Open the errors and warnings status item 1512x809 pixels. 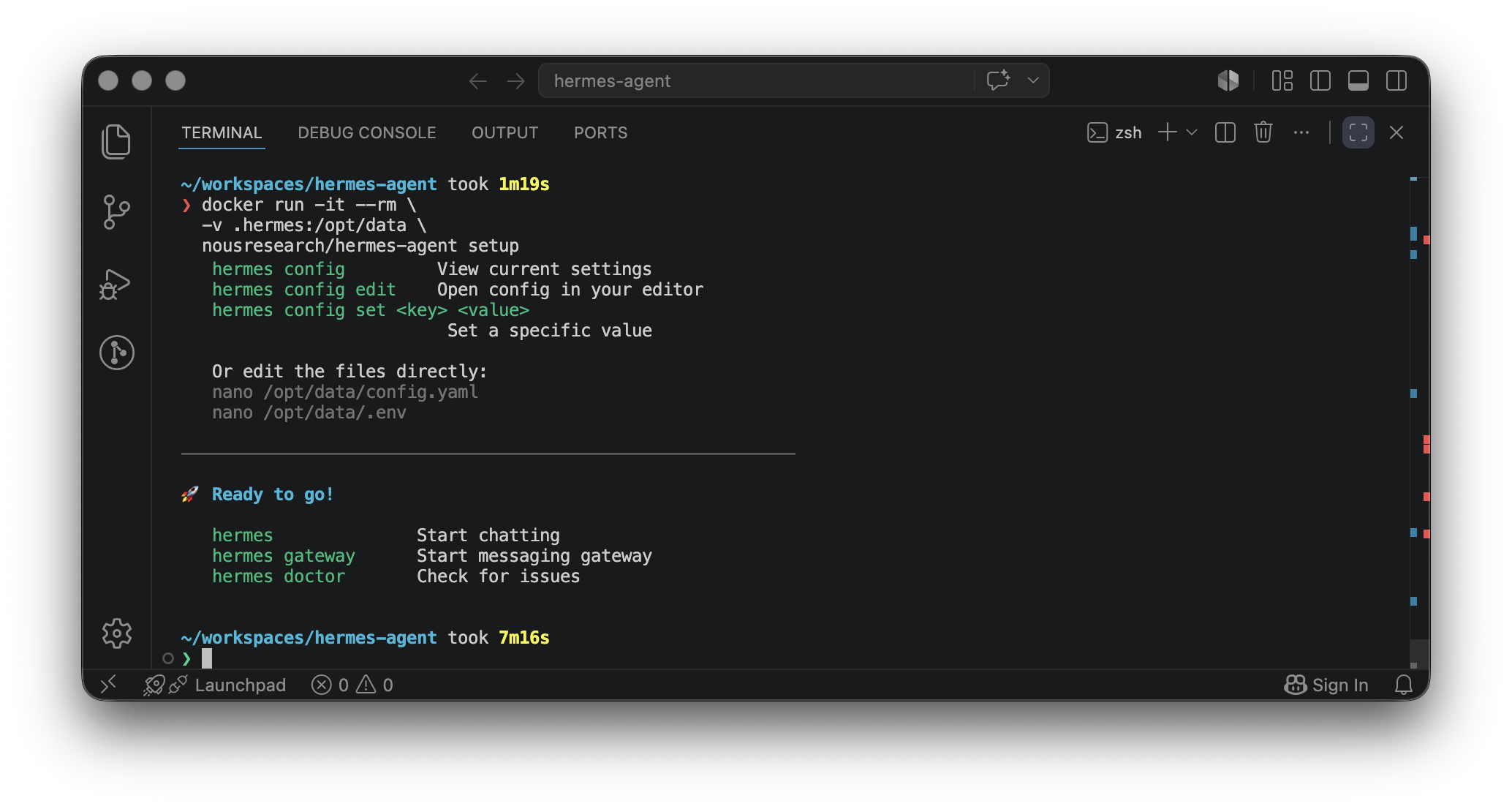(352, 685)
